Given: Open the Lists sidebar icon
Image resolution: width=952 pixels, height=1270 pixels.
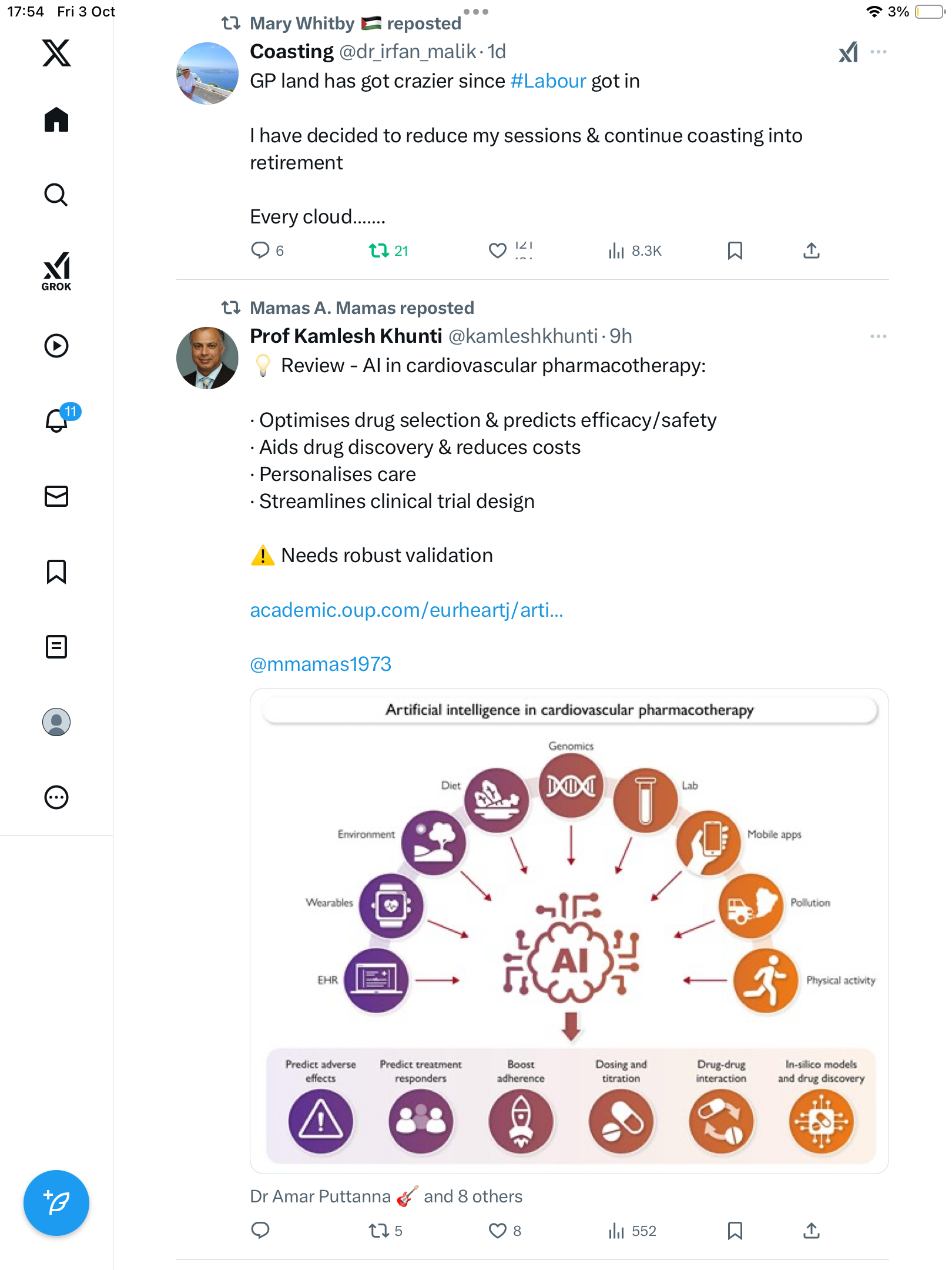Looking at the screenshot, I should pos(56,647).
